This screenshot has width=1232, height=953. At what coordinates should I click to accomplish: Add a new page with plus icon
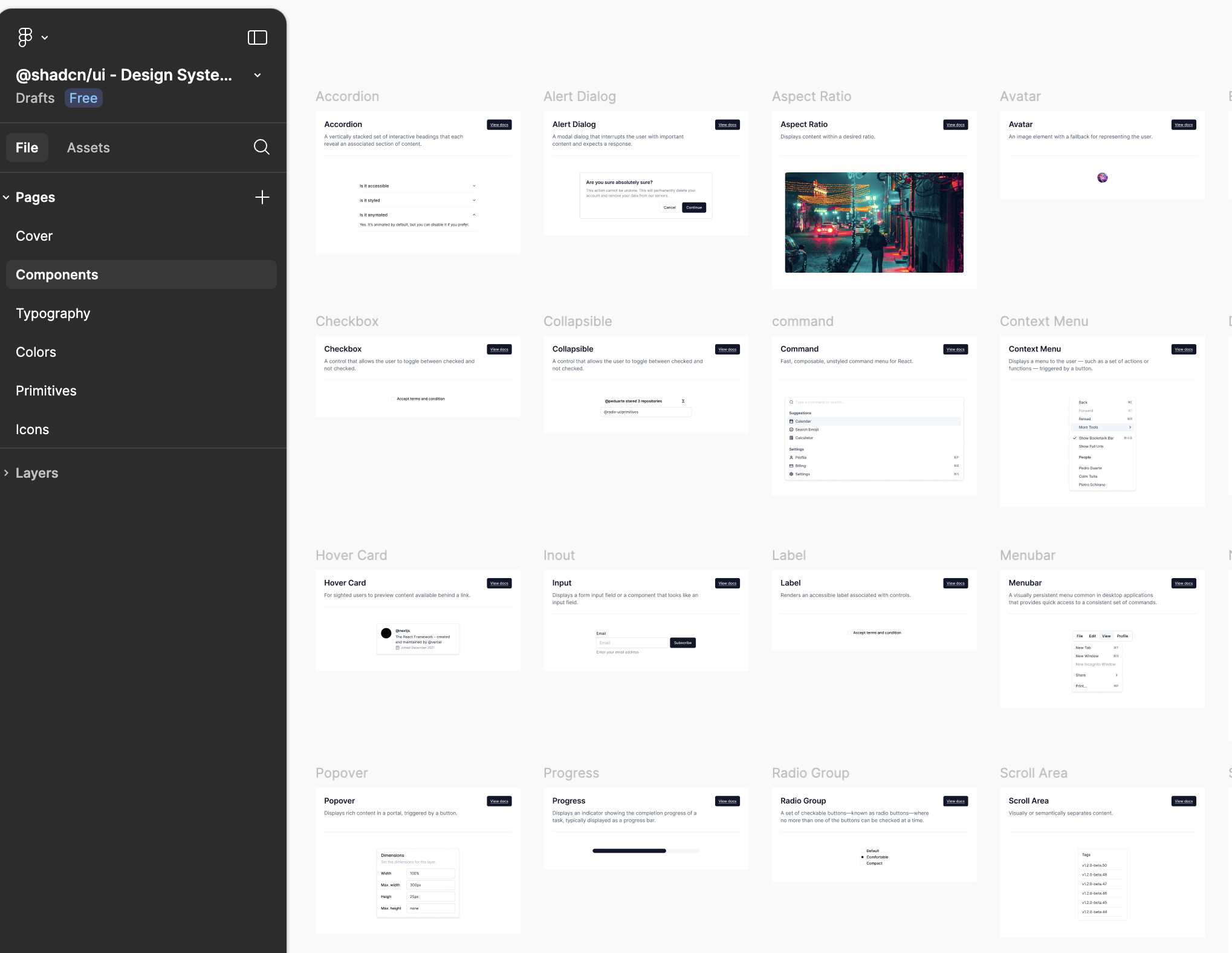coord(262,197)
